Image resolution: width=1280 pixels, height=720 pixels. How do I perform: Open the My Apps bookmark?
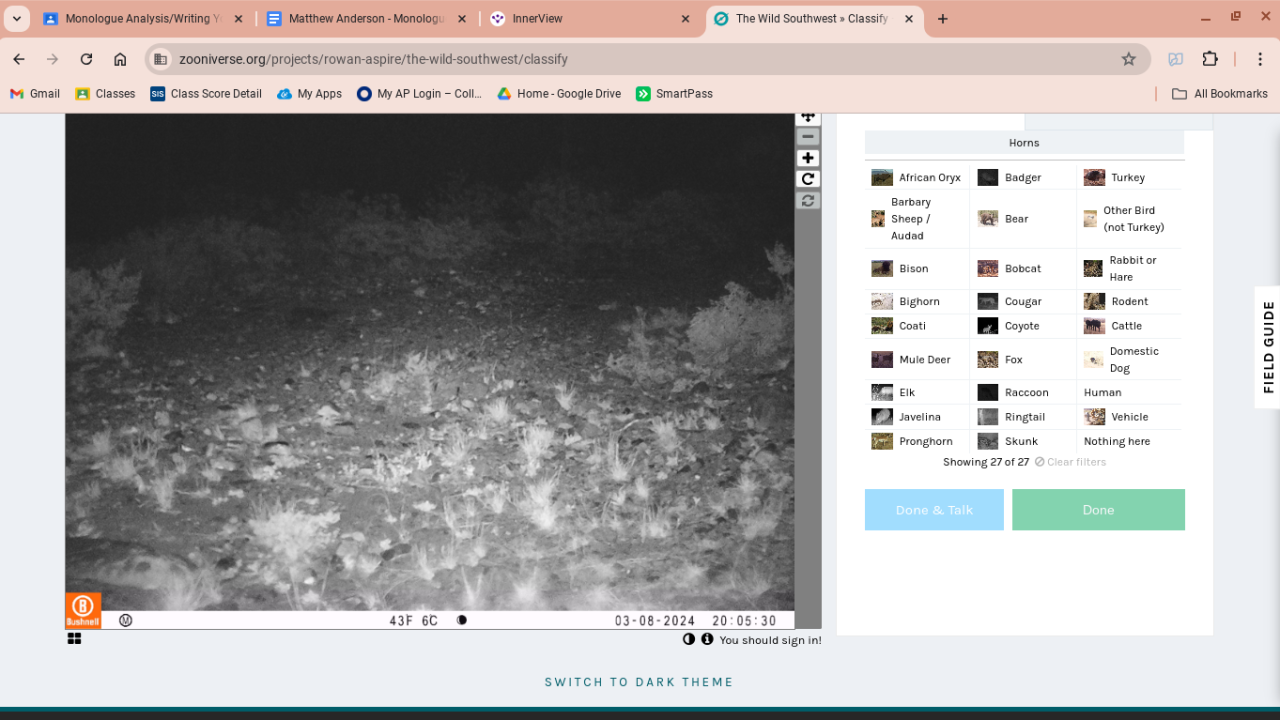click(x=310, y=94)
